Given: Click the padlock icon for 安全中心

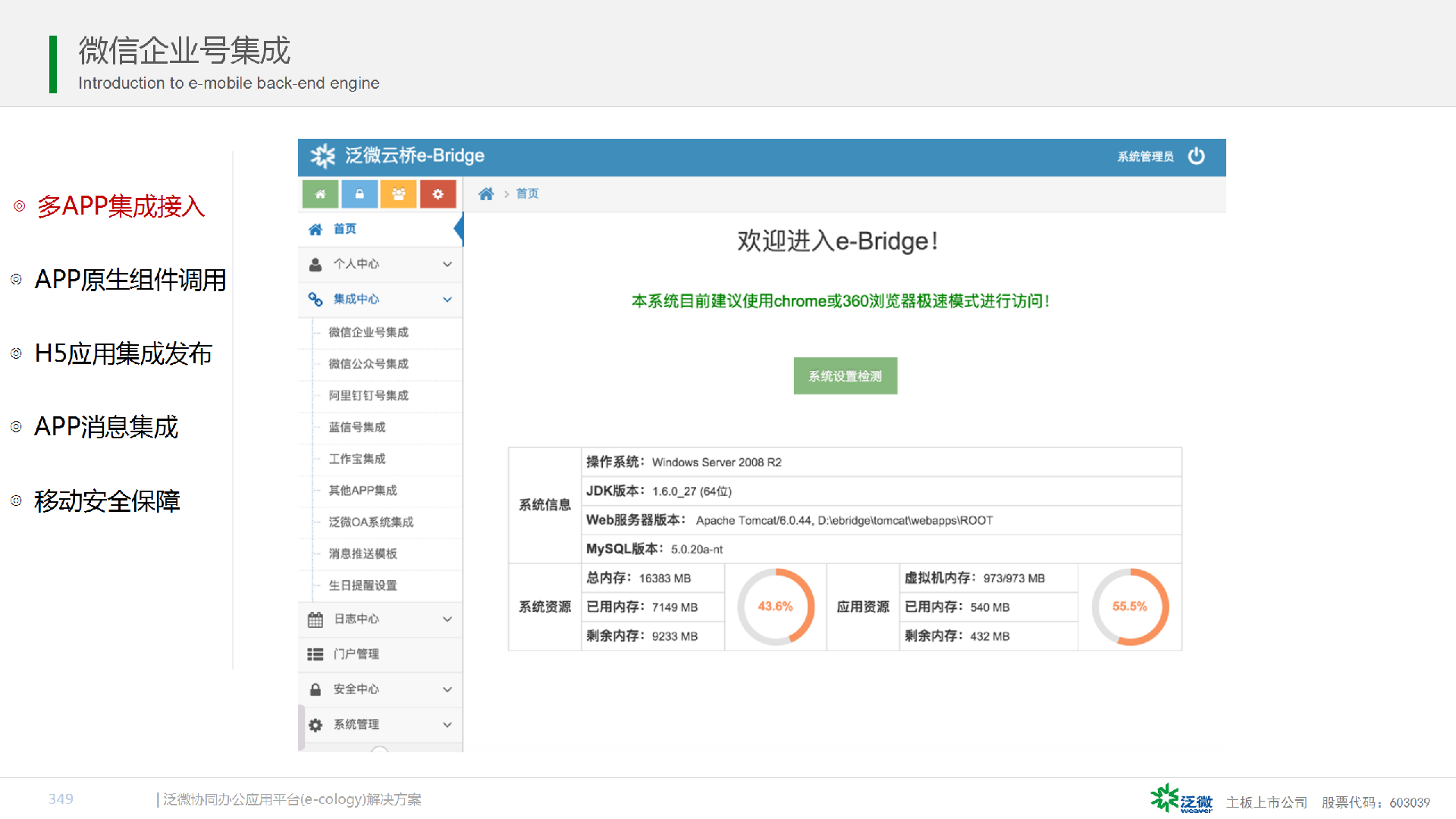Looking at the screenshot, I should (x=315, y=689).
